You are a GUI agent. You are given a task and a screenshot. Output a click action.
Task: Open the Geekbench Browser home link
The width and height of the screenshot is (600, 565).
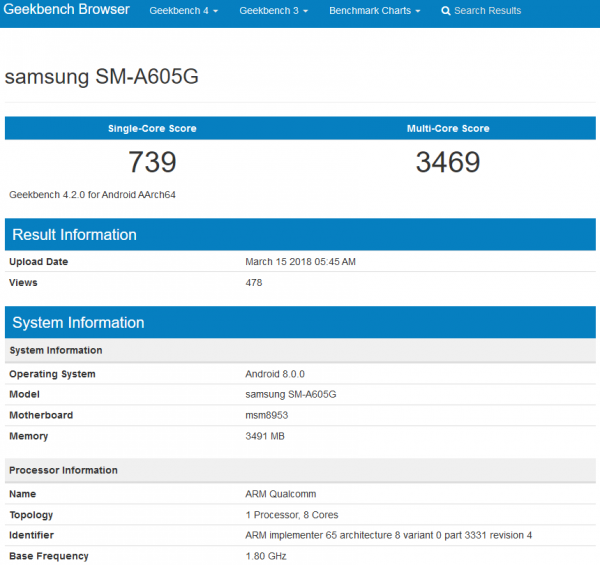(x=66, y=9)
